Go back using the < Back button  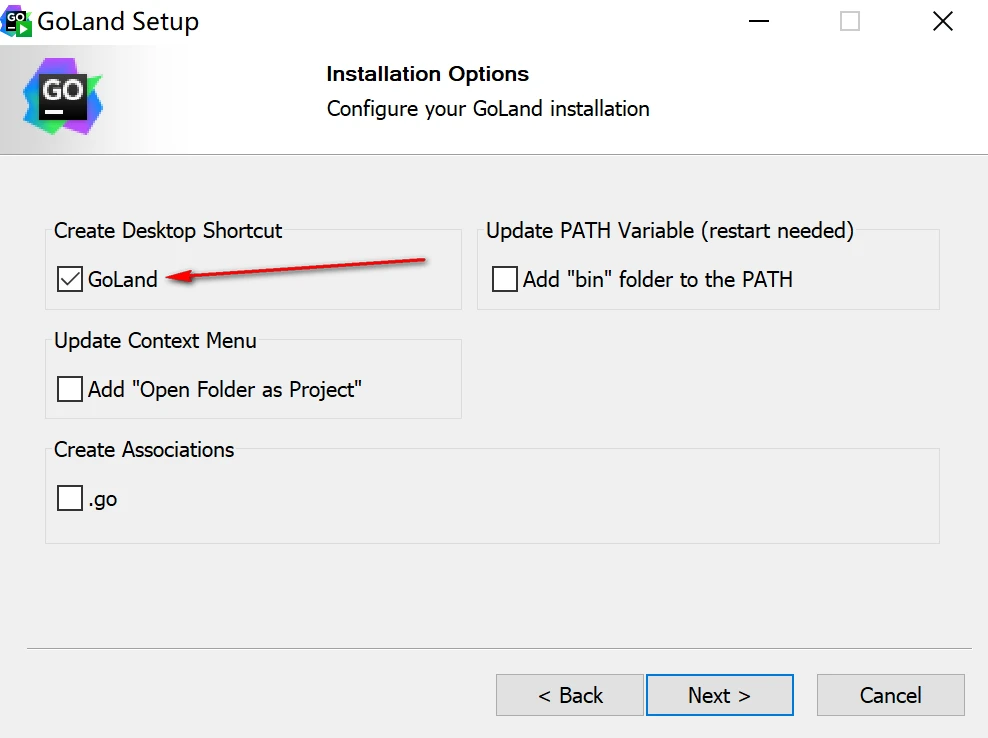(x=570, y=695)
